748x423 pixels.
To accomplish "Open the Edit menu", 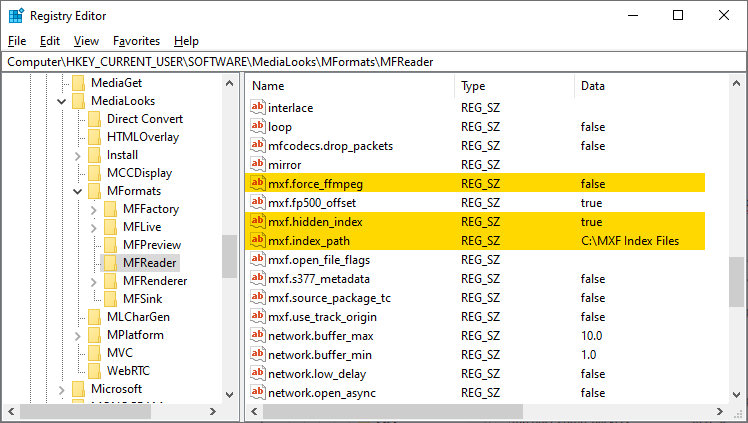I will point(50,41).
